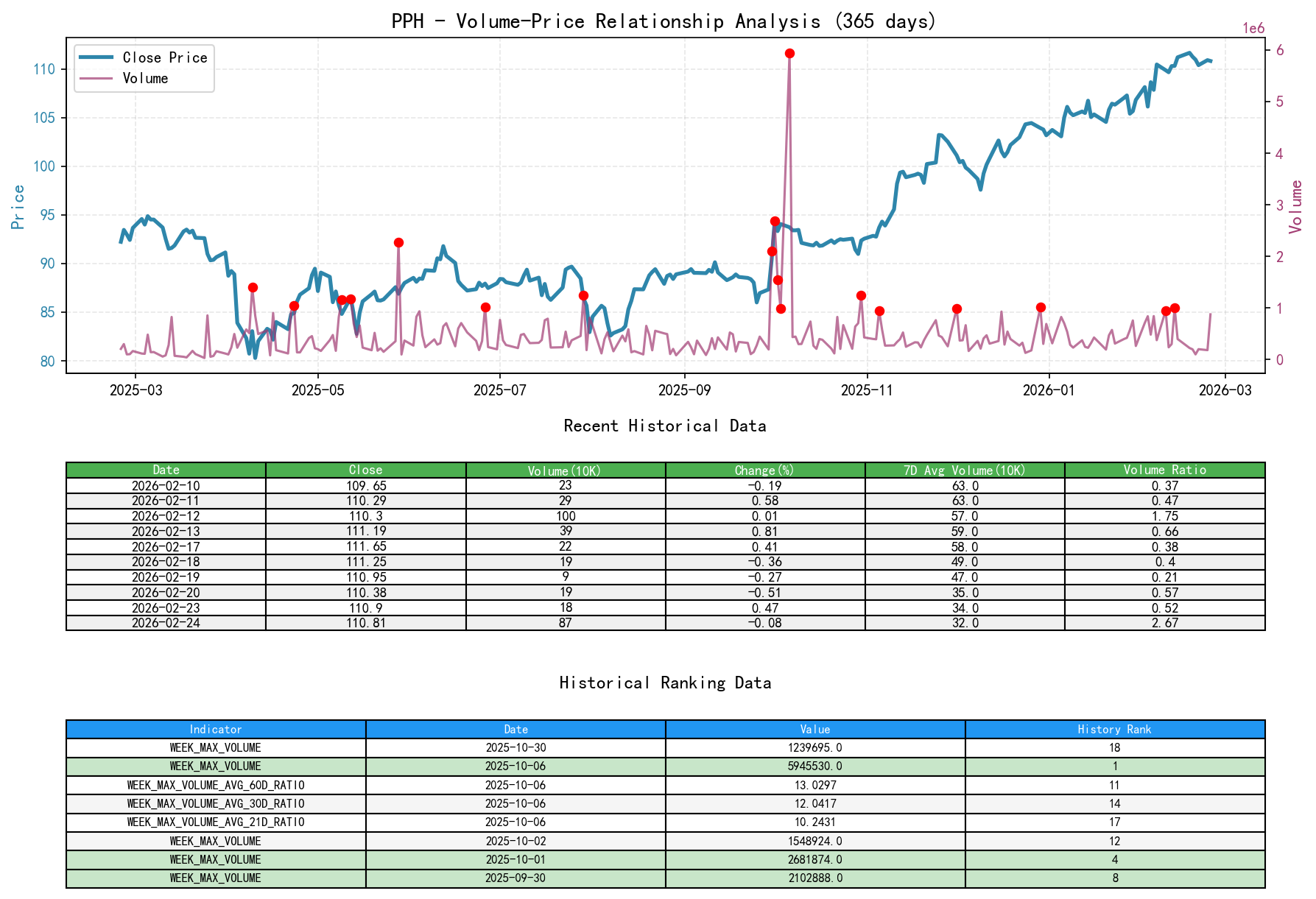Select the highest volume spike red marker
The image size is (1316, 899).
(789, 52)
